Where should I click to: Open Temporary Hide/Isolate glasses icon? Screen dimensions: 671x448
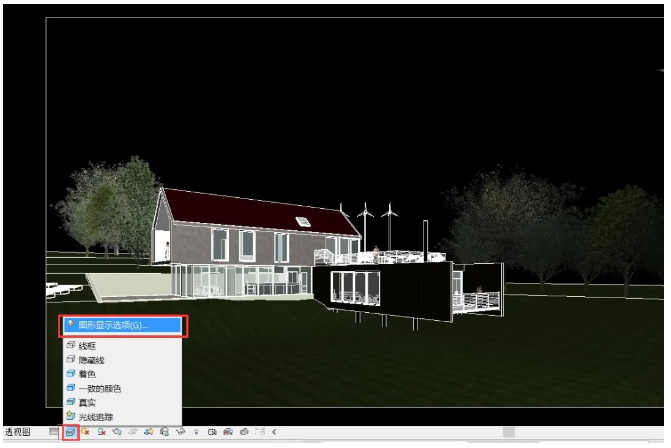pyautogui.click(x=180, y=432)
